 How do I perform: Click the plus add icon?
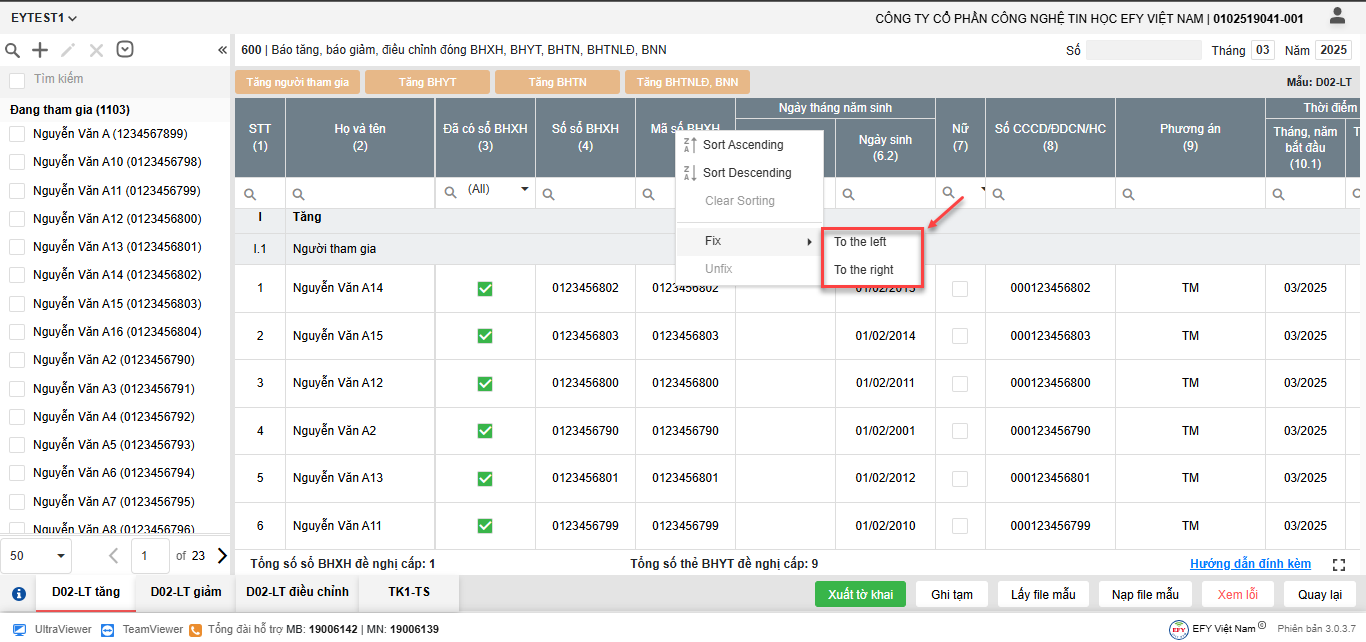pos(40,50)
